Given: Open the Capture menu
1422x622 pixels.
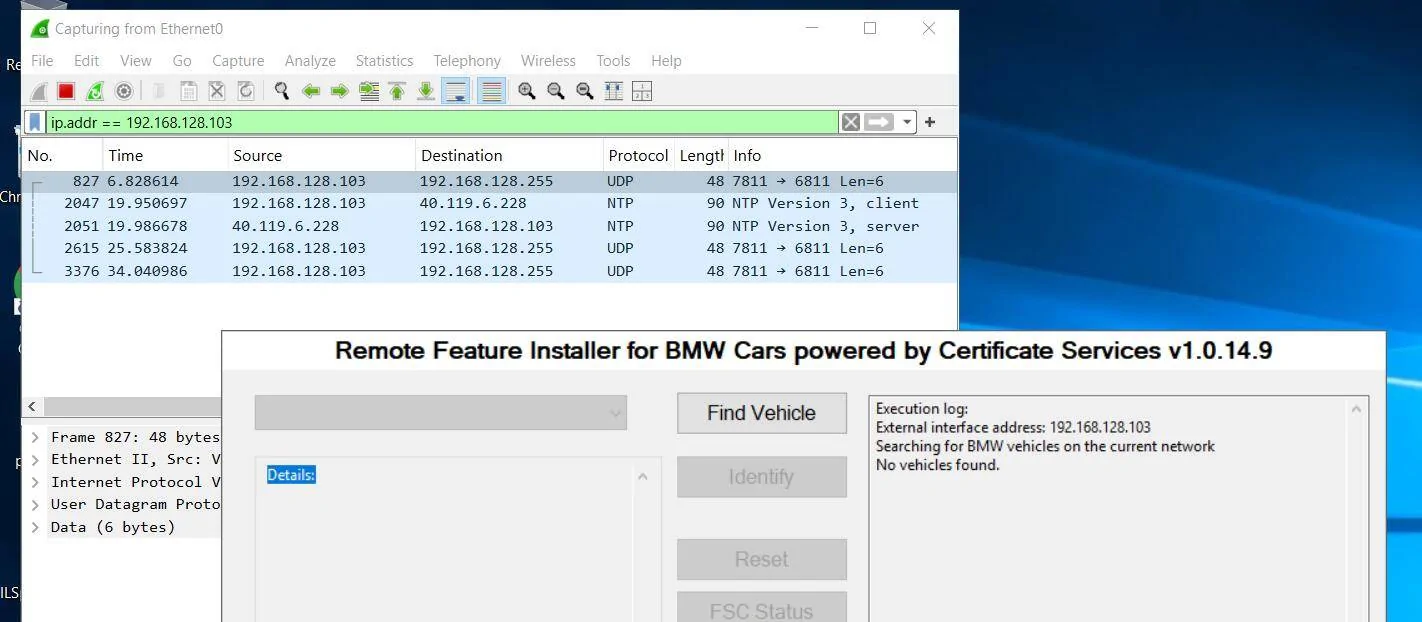Looking at the screenshot, I should click(238, 61).
